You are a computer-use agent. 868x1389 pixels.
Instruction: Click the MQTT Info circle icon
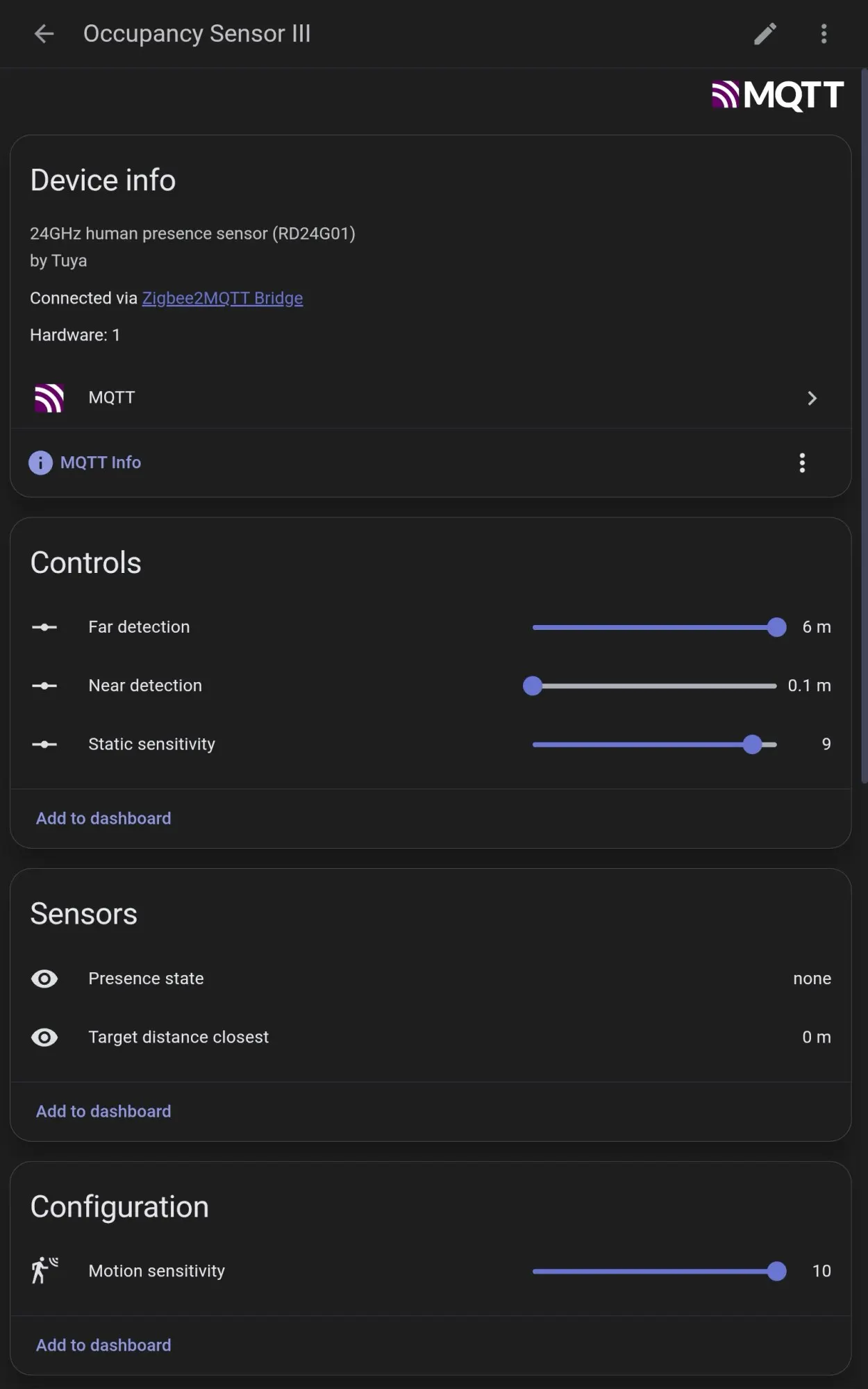[x=40, y=463]
